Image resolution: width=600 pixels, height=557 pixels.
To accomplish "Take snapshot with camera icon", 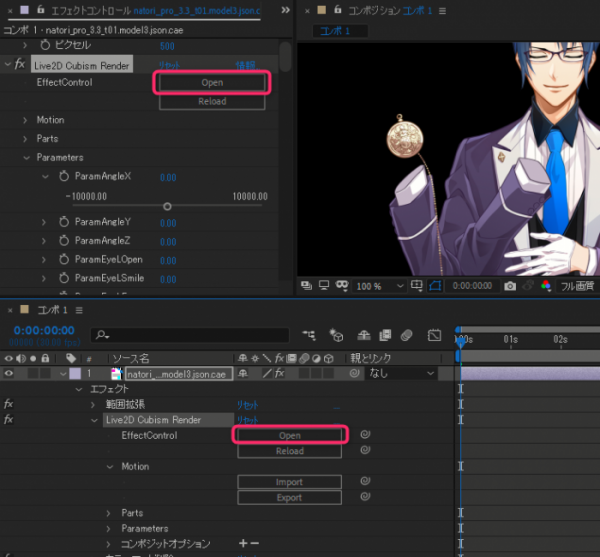I will coord(510,286).
